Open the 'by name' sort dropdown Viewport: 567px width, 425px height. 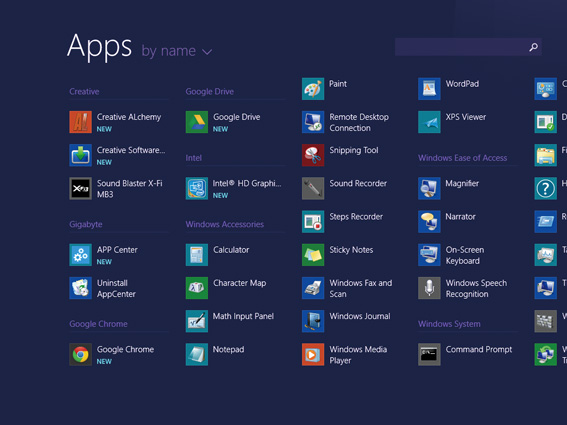(176, 51)
